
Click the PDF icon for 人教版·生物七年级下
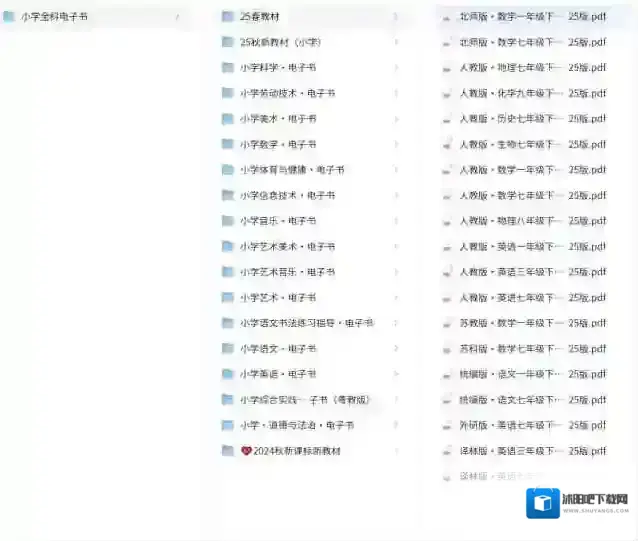click(447, 145)
